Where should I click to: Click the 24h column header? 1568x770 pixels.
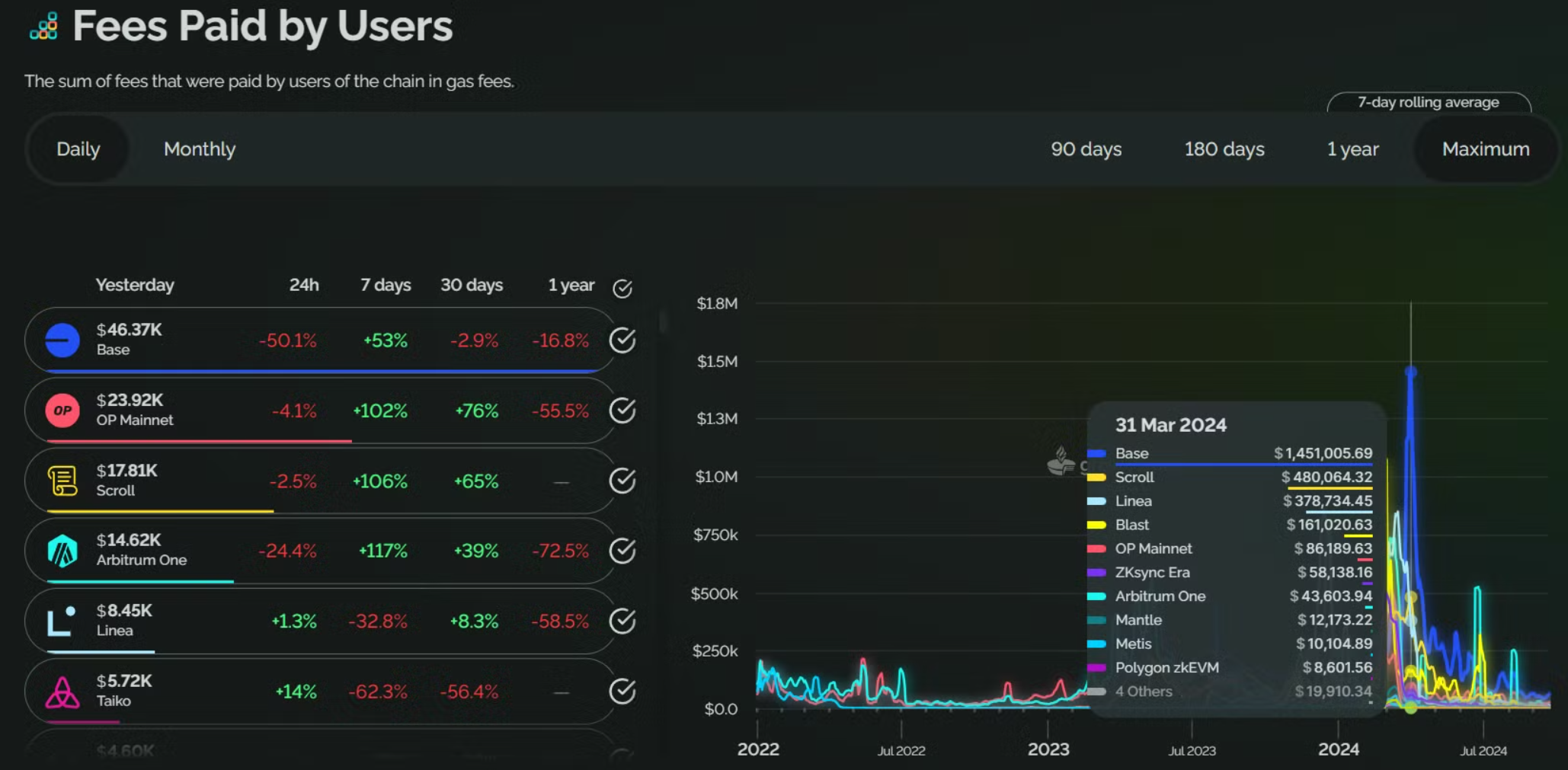304,285
